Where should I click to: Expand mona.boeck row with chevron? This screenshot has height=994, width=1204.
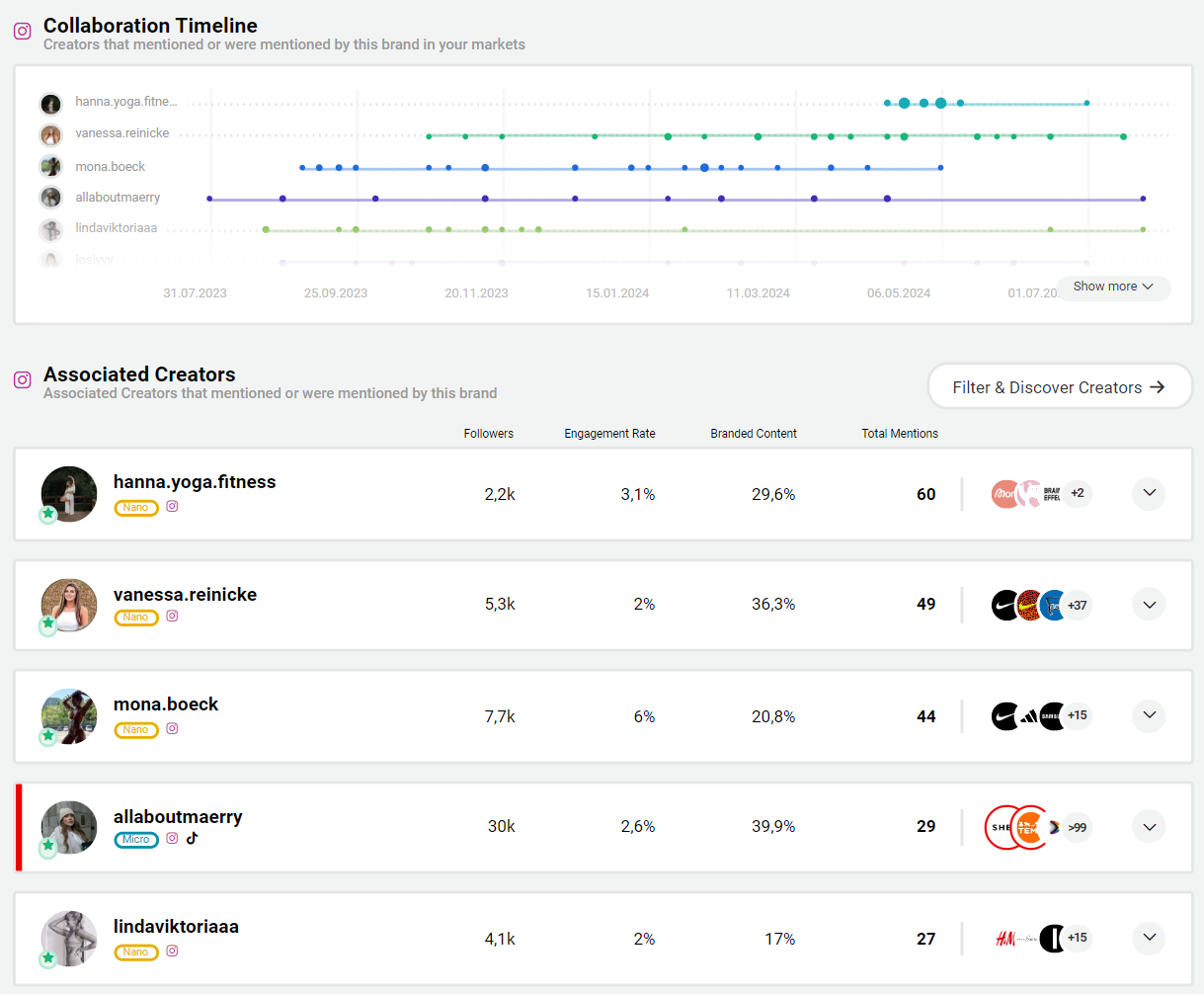[1149, 715]
